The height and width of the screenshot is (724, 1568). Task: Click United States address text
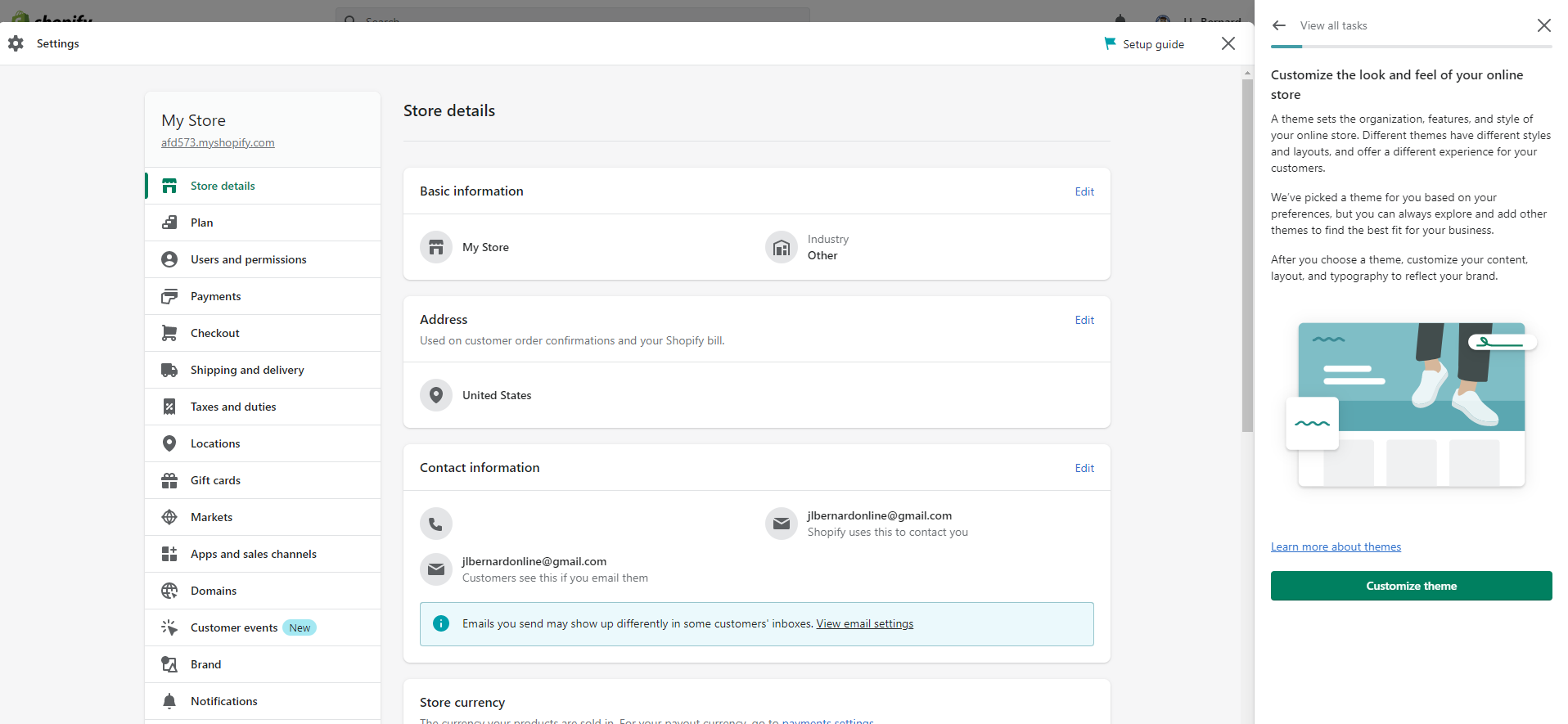coord(497,395)
